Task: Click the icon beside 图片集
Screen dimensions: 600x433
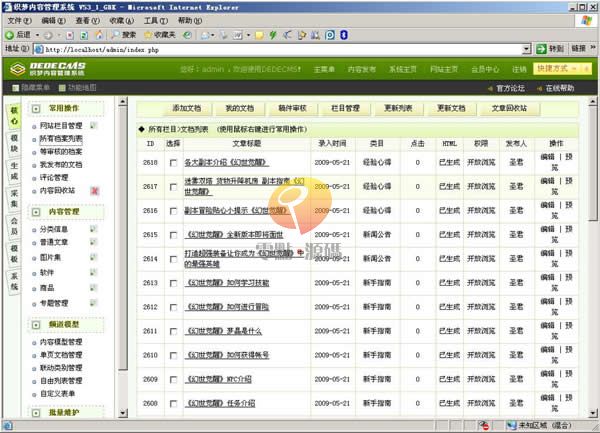Action: [94, 257]
